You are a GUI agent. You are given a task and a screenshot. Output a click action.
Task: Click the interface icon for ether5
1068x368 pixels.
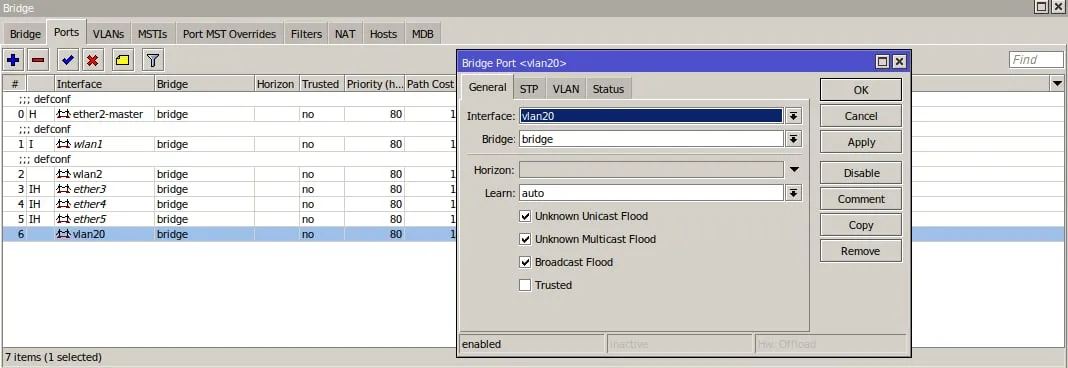(x=63, y=219)
